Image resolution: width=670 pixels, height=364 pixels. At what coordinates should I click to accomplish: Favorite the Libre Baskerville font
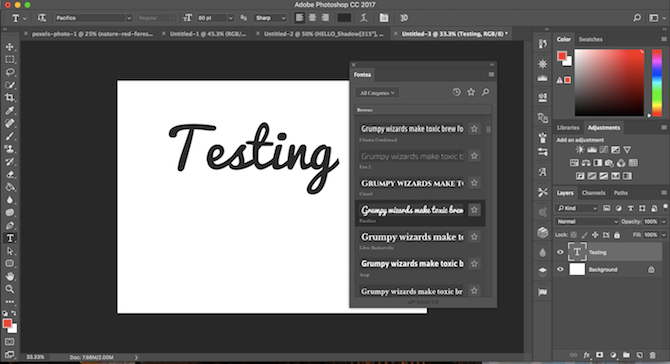tap(474, 237)
